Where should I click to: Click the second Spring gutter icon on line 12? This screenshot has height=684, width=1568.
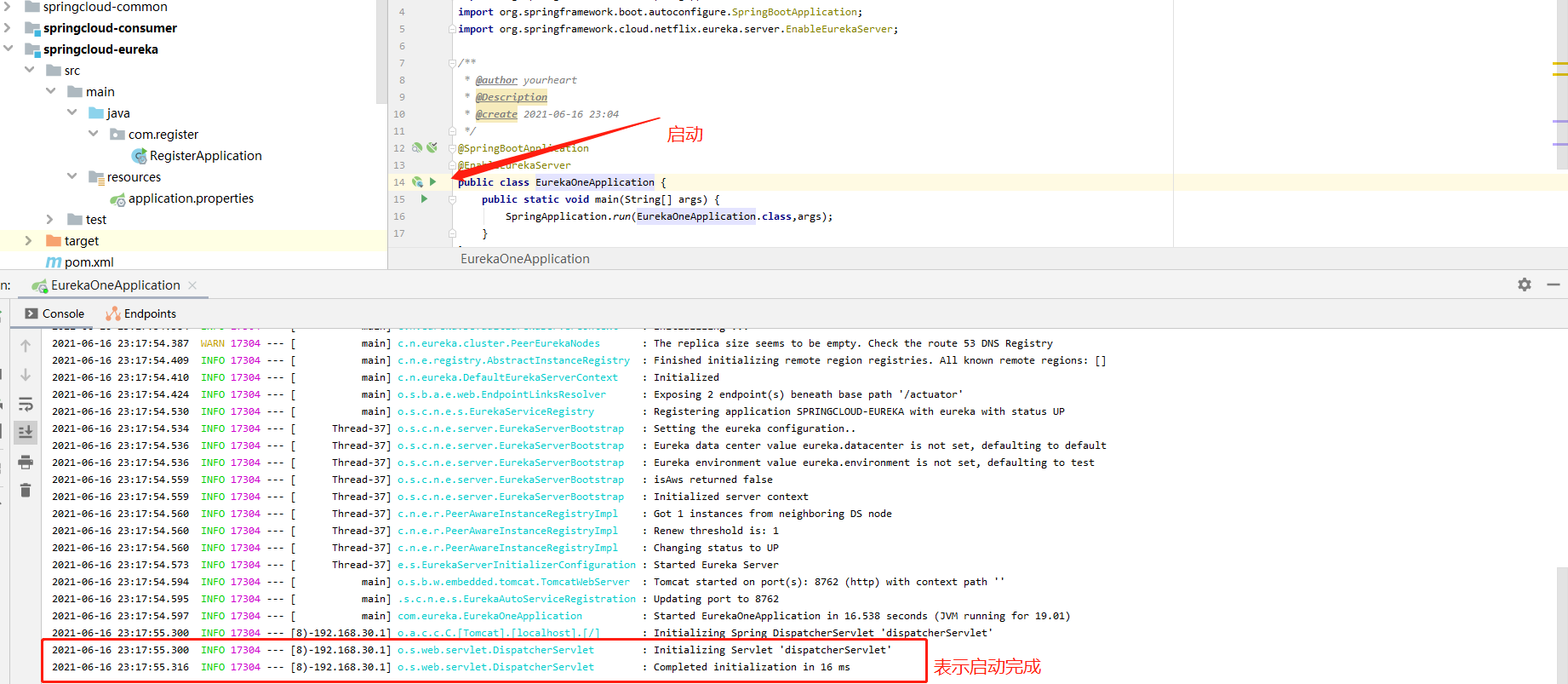point(432,147)
